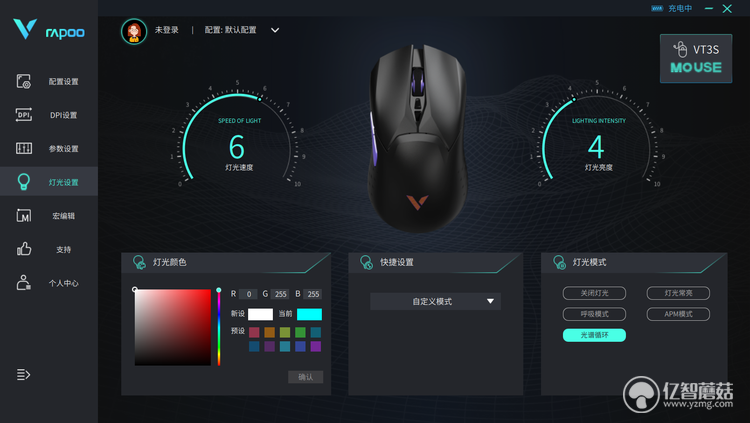750x423 pixels.
Task: Expand the 默认配置 profile chevron
Action: pyautogui.click(x=275, y=30)
